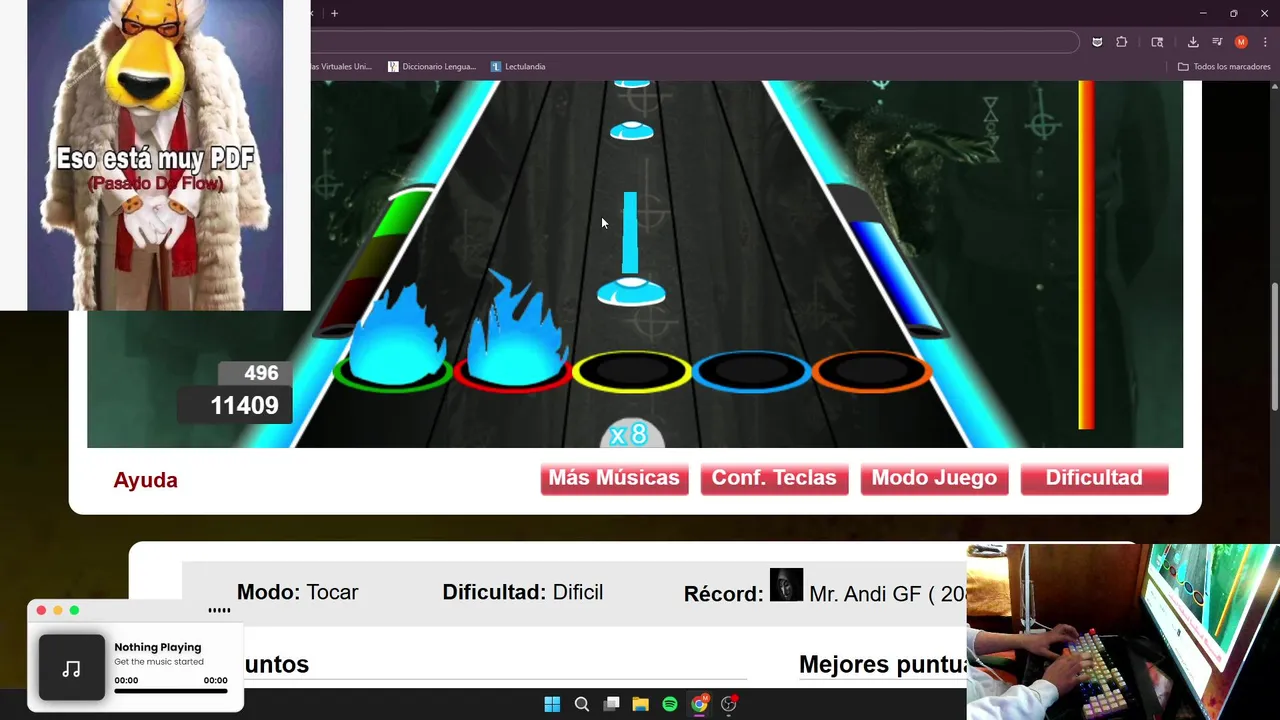
Task: Click the record holder avatar thumbnail
Action: 786,585
